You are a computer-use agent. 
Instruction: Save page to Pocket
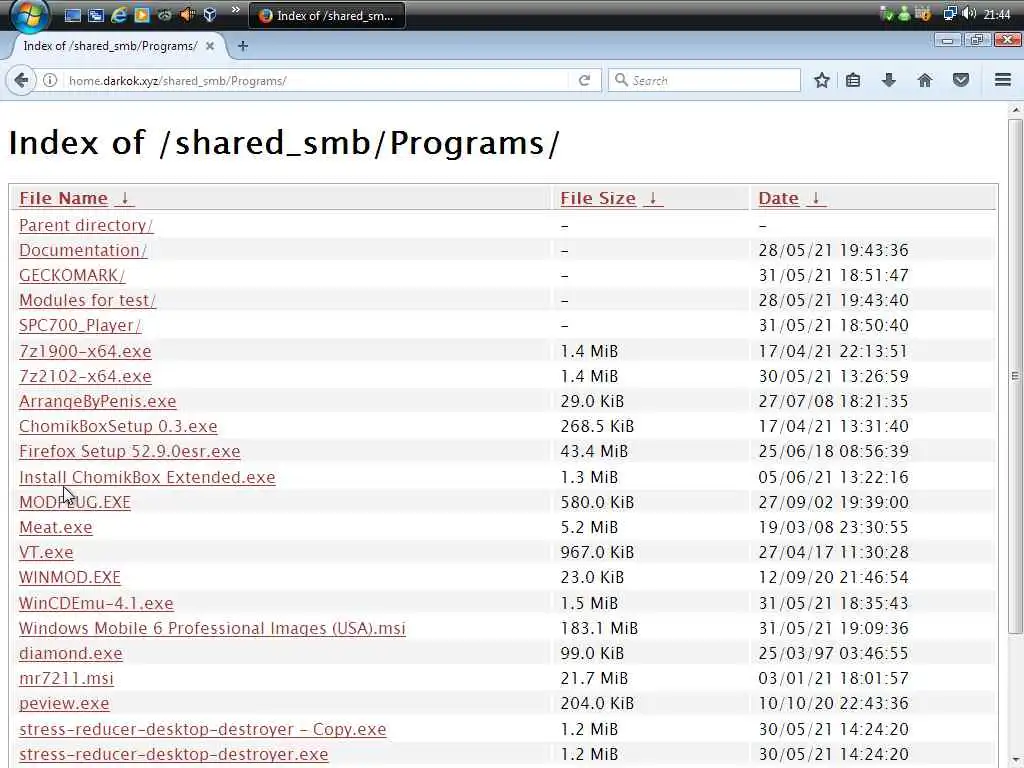[x=961, y=80]
